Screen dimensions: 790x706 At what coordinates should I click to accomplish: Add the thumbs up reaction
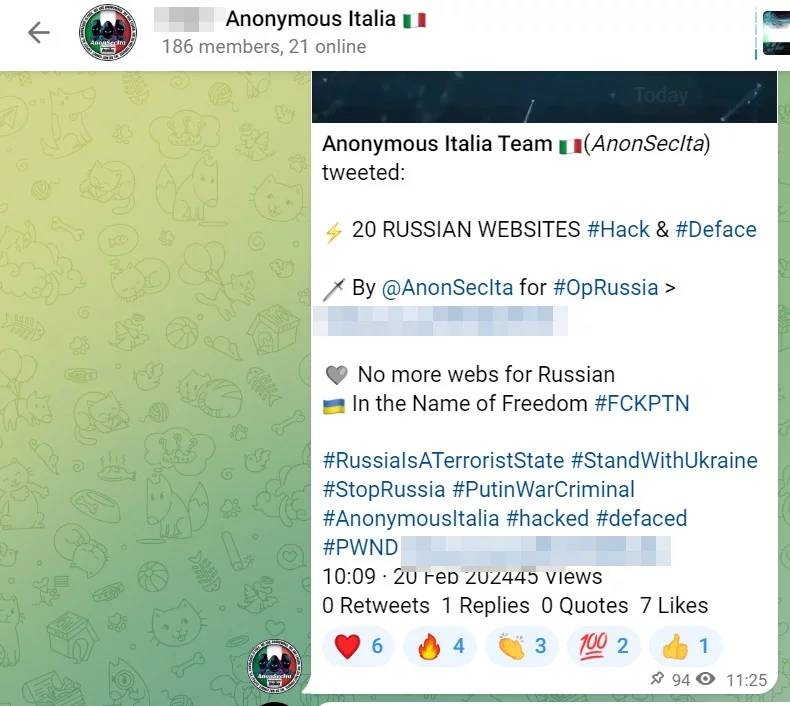(x=686, y=646)
